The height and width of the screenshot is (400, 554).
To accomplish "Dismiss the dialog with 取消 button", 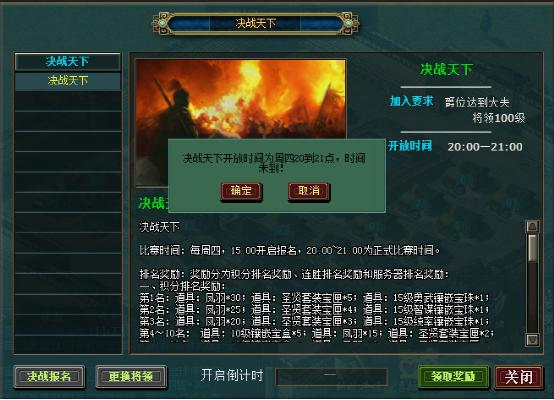I will [309, 192].
